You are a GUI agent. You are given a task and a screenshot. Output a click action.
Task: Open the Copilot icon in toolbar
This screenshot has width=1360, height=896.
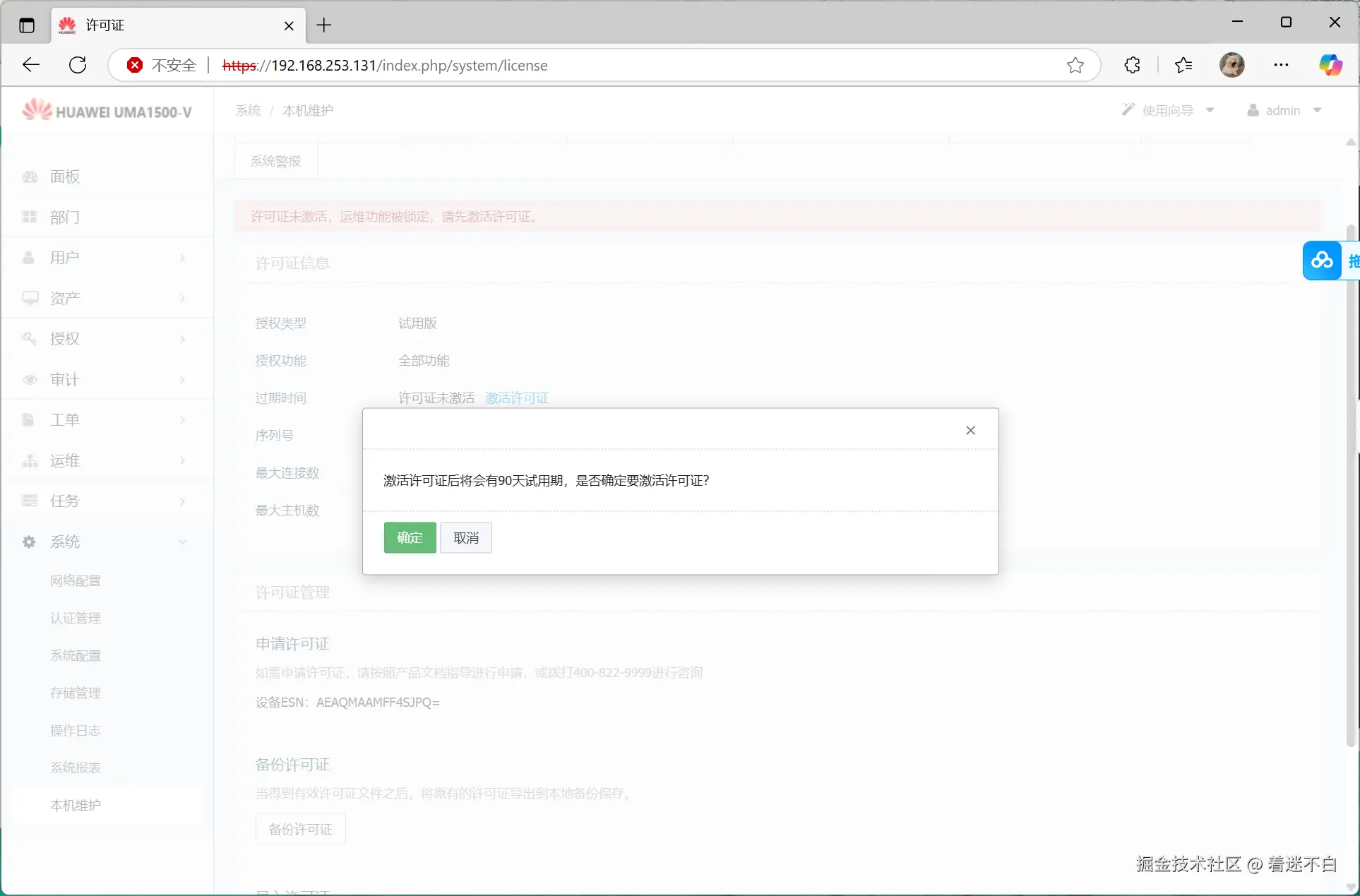pos(1330,65)
